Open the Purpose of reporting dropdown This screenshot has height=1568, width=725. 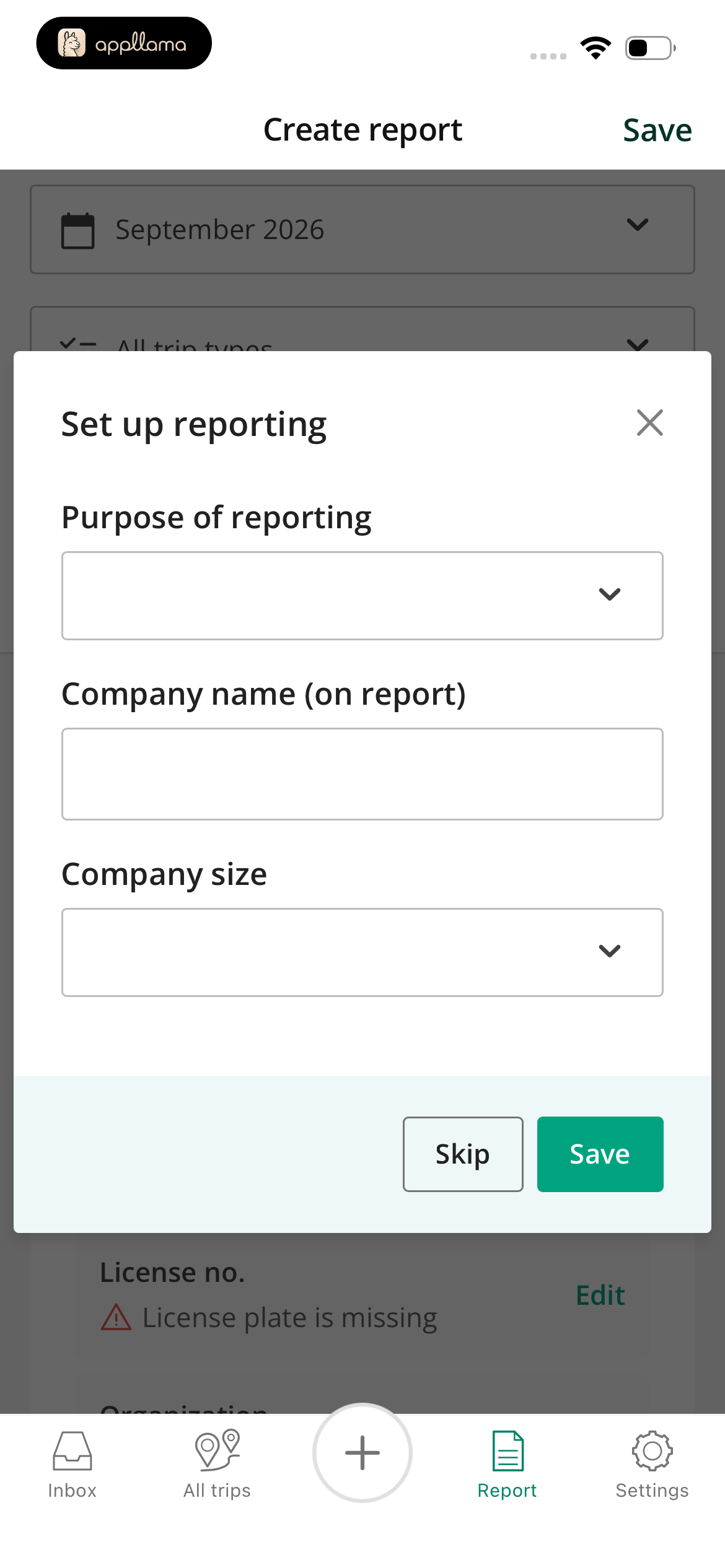click(362, 595)
